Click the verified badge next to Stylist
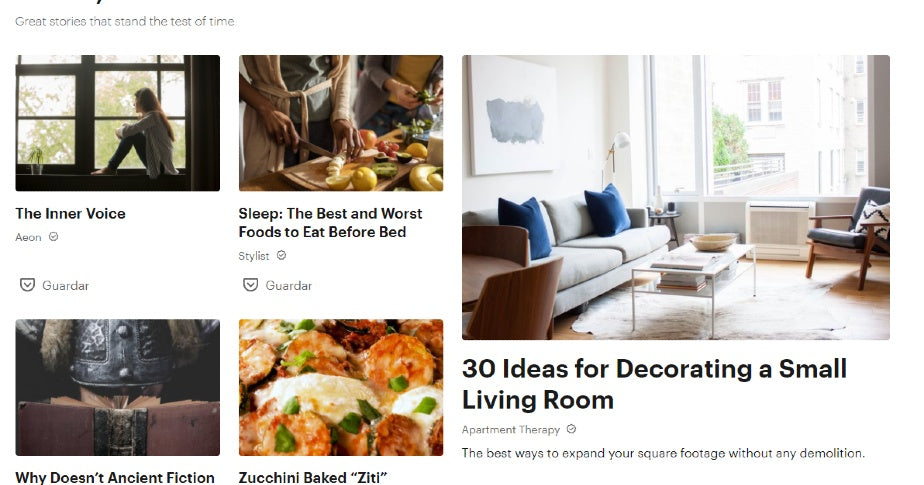This screenshot has width=924, height=485. click(282, 255)
